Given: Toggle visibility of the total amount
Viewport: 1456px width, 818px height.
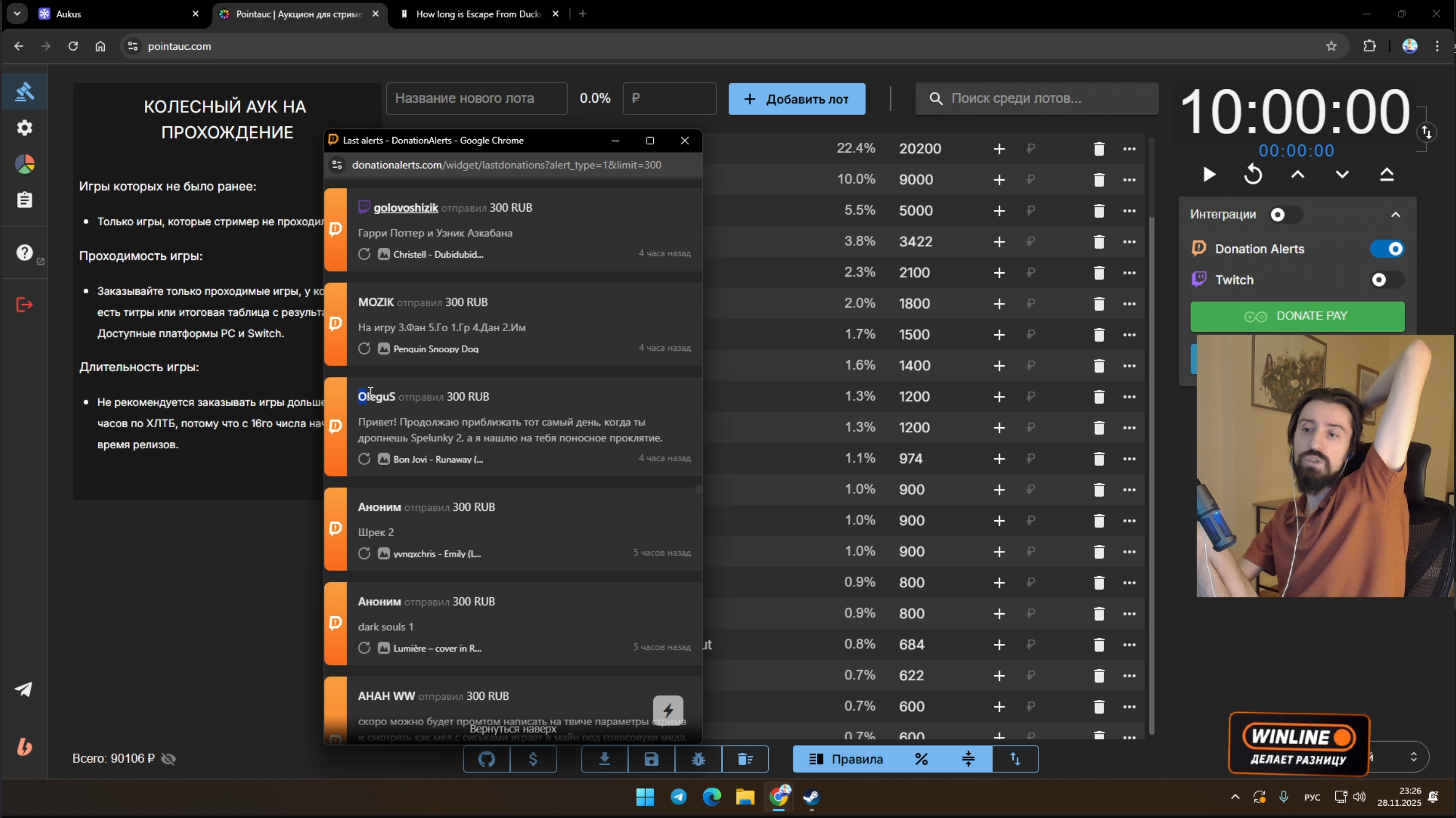Looking at the screenshot, I should click(168, 758).
